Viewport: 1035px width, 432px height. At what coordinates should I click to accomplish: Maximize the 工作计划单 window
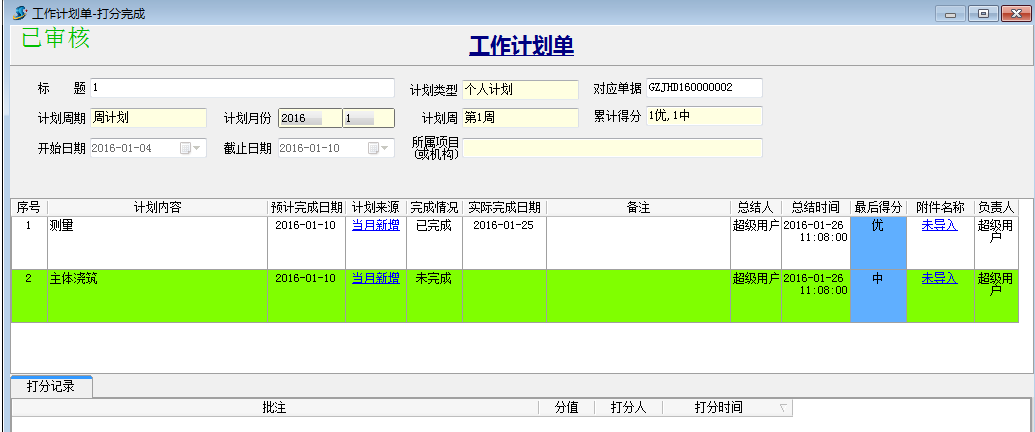click(x=984, y=13)
